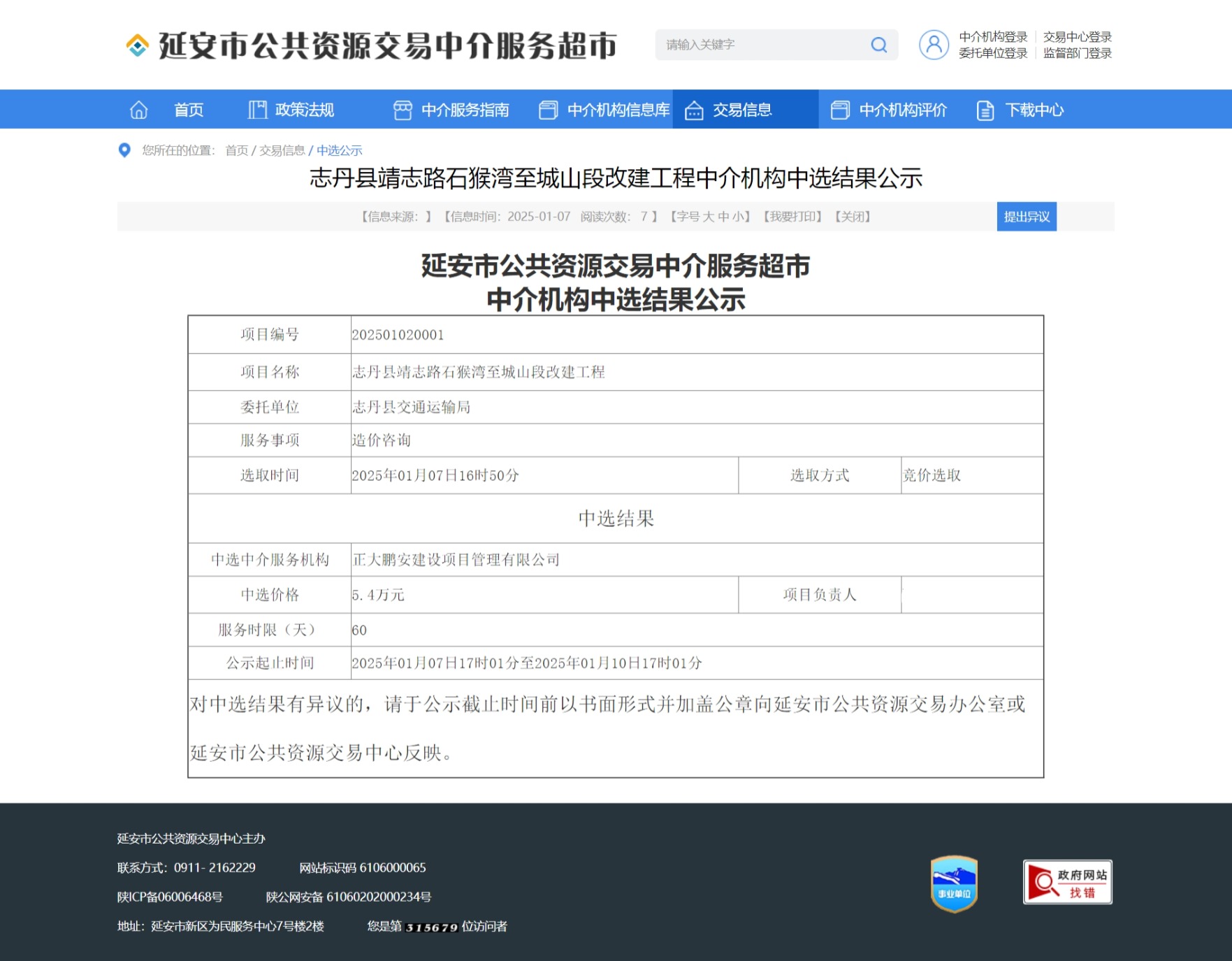The image size is (1232, 961).
Task: Click the 交易中心登录 link
Action: point(1077,37)
